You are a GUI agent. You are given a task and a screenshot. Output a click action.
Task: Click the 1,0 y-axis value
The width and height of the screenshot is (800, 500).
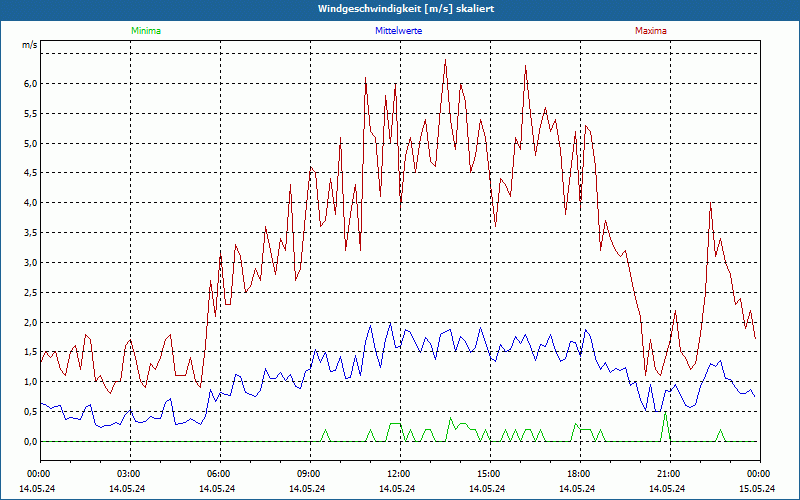click(x=31, y=382)
